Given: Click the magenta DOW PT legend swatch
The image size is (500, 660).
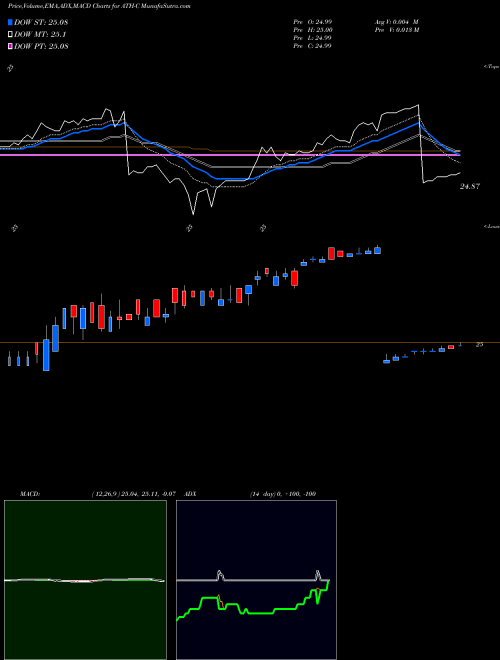Looking at the screenshot, I should click(x=11, y=46).
